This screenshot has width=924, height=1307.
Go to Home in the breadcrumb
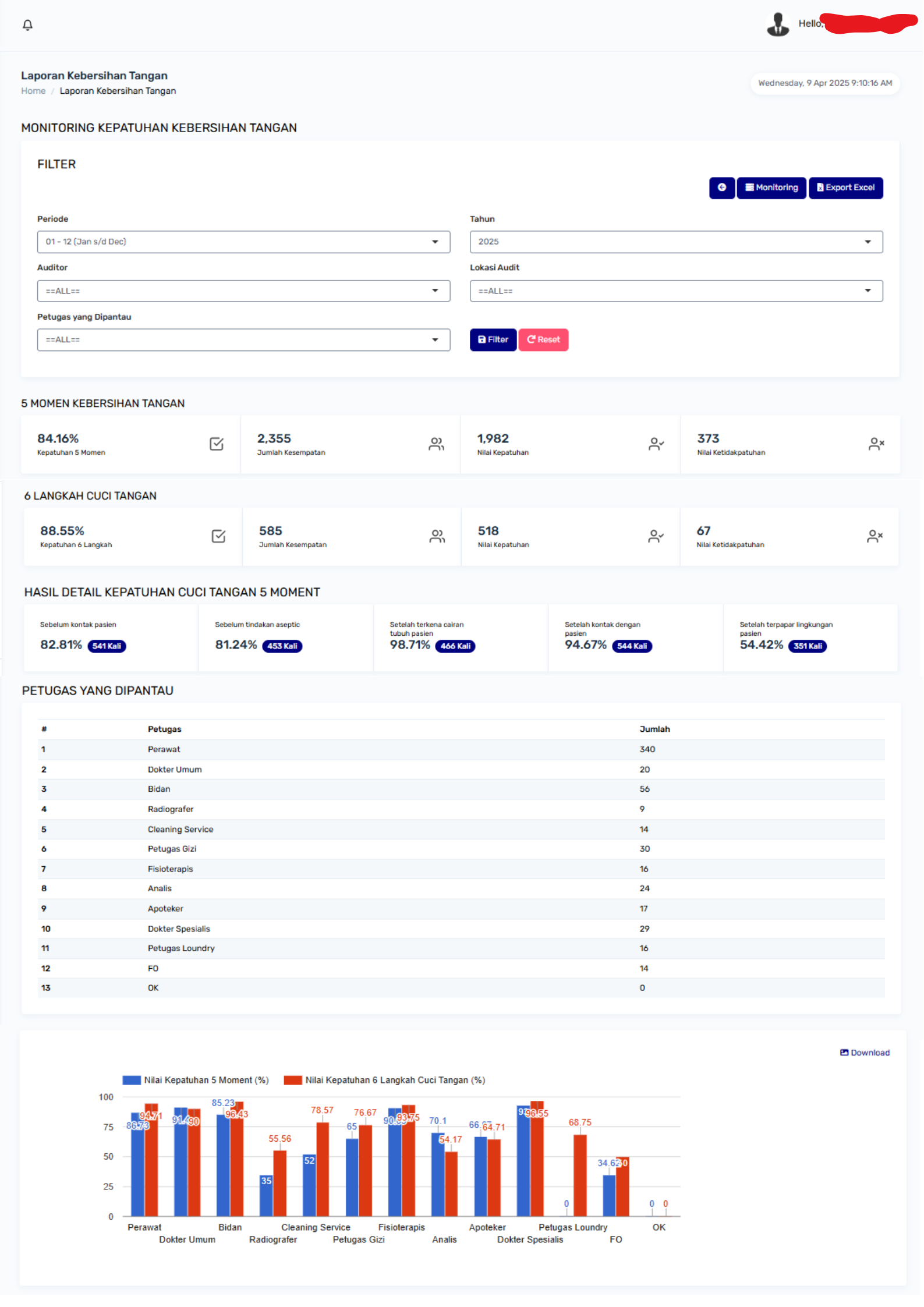33,91
